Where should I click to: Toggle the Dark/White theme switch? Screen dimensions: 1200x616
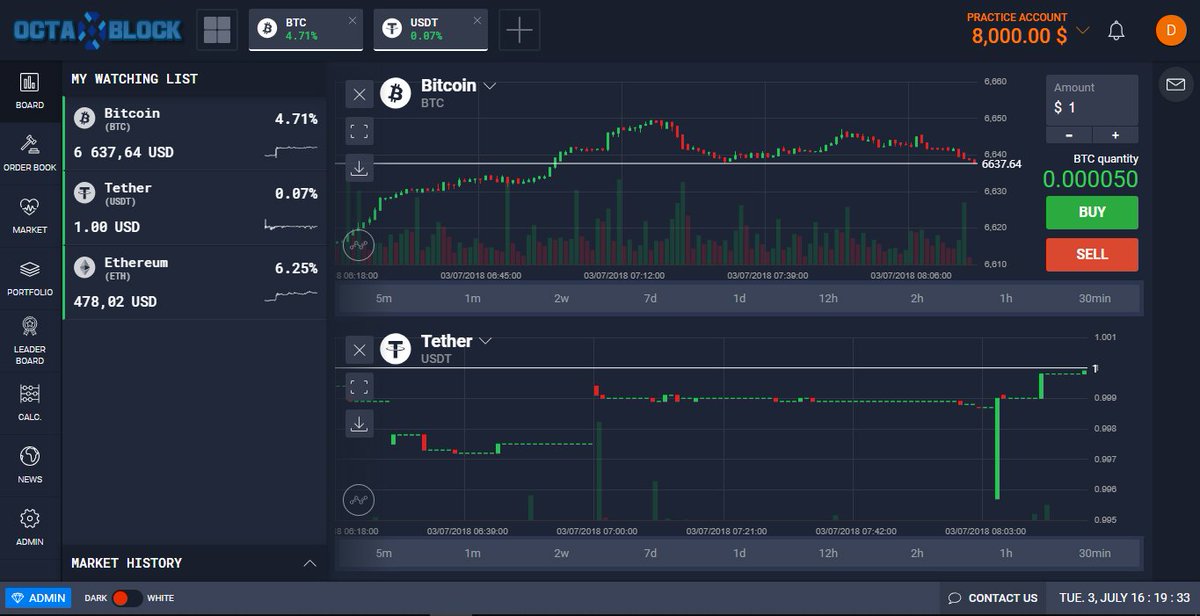click(x=126, y=598)
